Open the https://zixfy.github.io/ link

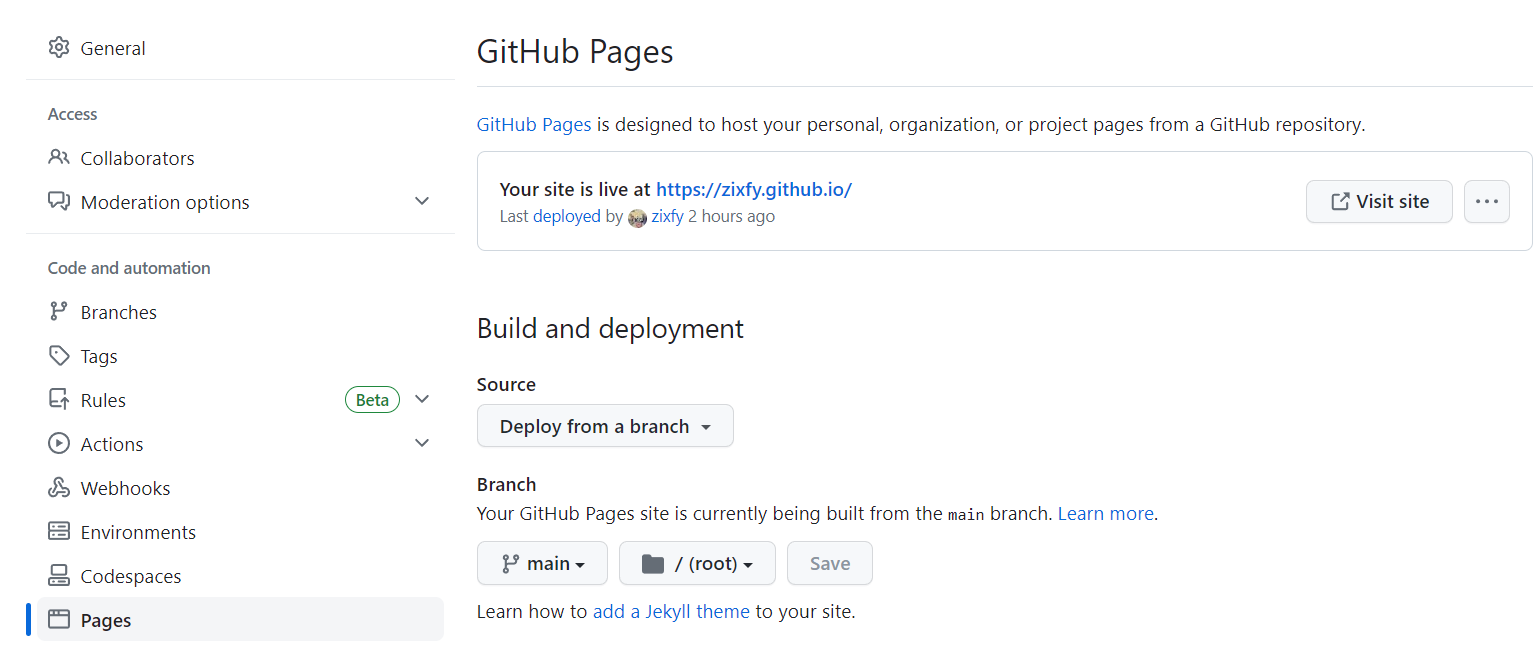tap(754, 189)
